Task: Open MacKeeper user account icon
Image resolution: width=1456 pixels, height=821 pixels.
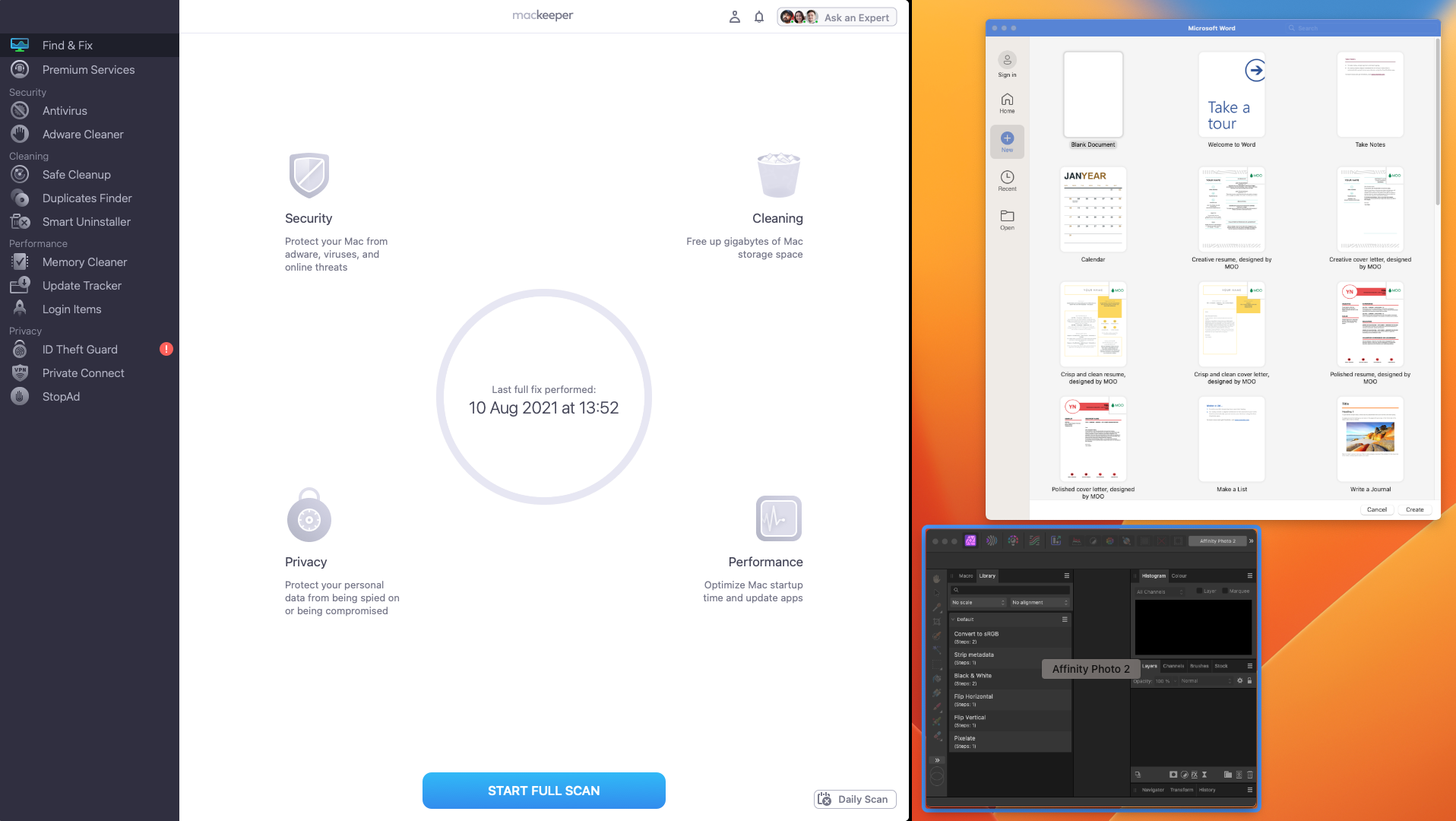Action: (734, 17)
